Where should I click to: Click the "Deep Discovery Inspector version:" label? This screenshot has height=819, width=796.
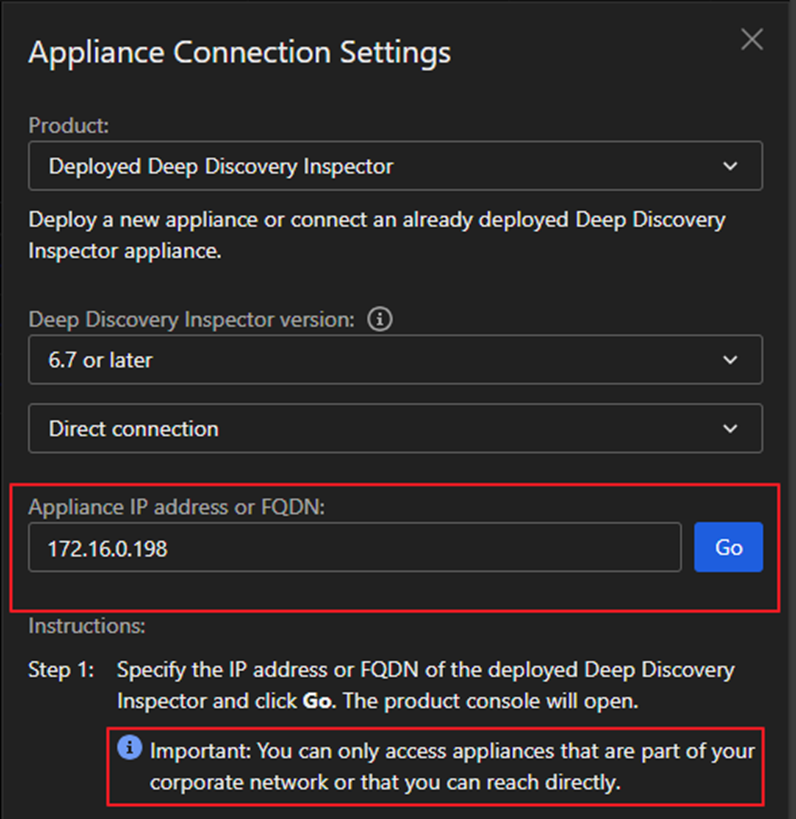[x=192, y=320]
